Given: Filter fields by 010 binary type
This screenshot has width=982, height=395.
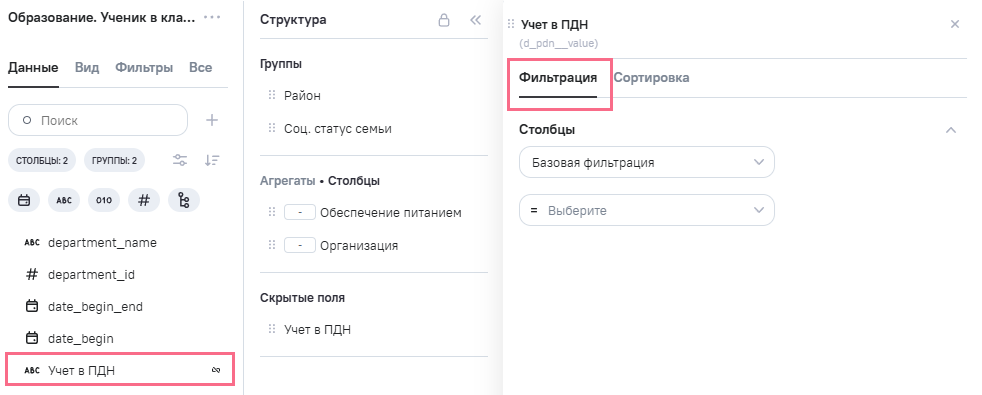Looking at the screenshot, I should click(104, 201).
